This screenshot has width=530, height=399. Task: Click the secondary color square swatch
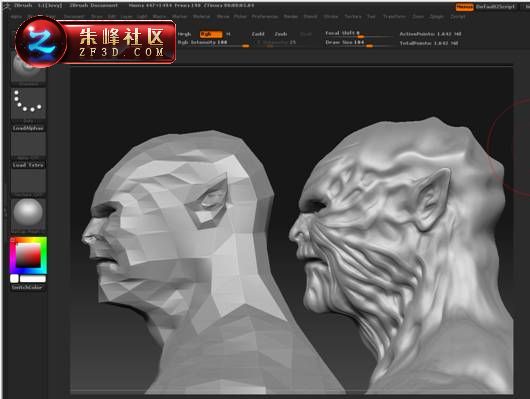(x=14, y=279)
